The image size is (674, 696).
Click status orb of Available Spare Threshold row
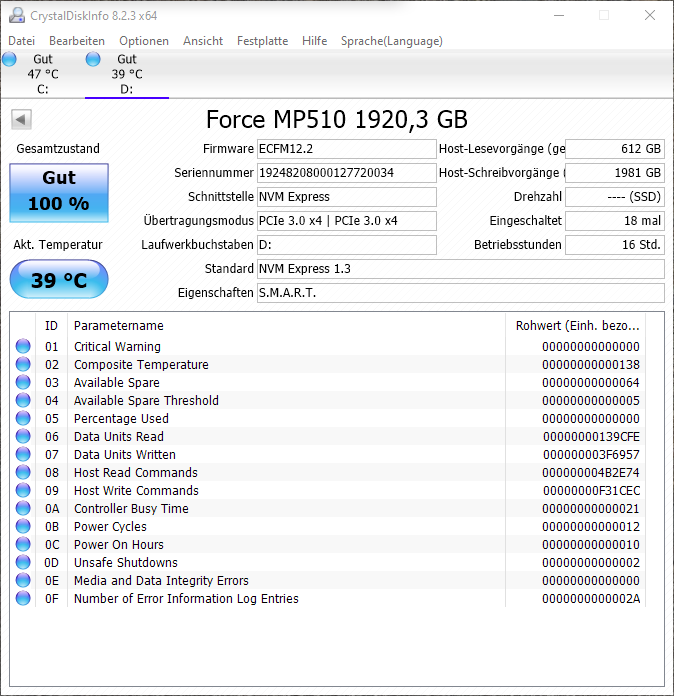[23, 400]
